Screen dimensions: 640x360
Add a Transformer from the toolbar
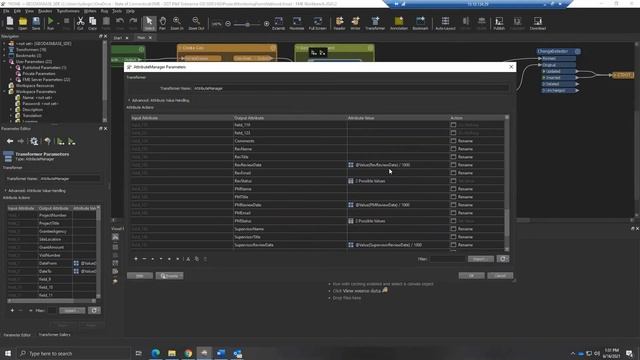point(375,23)
